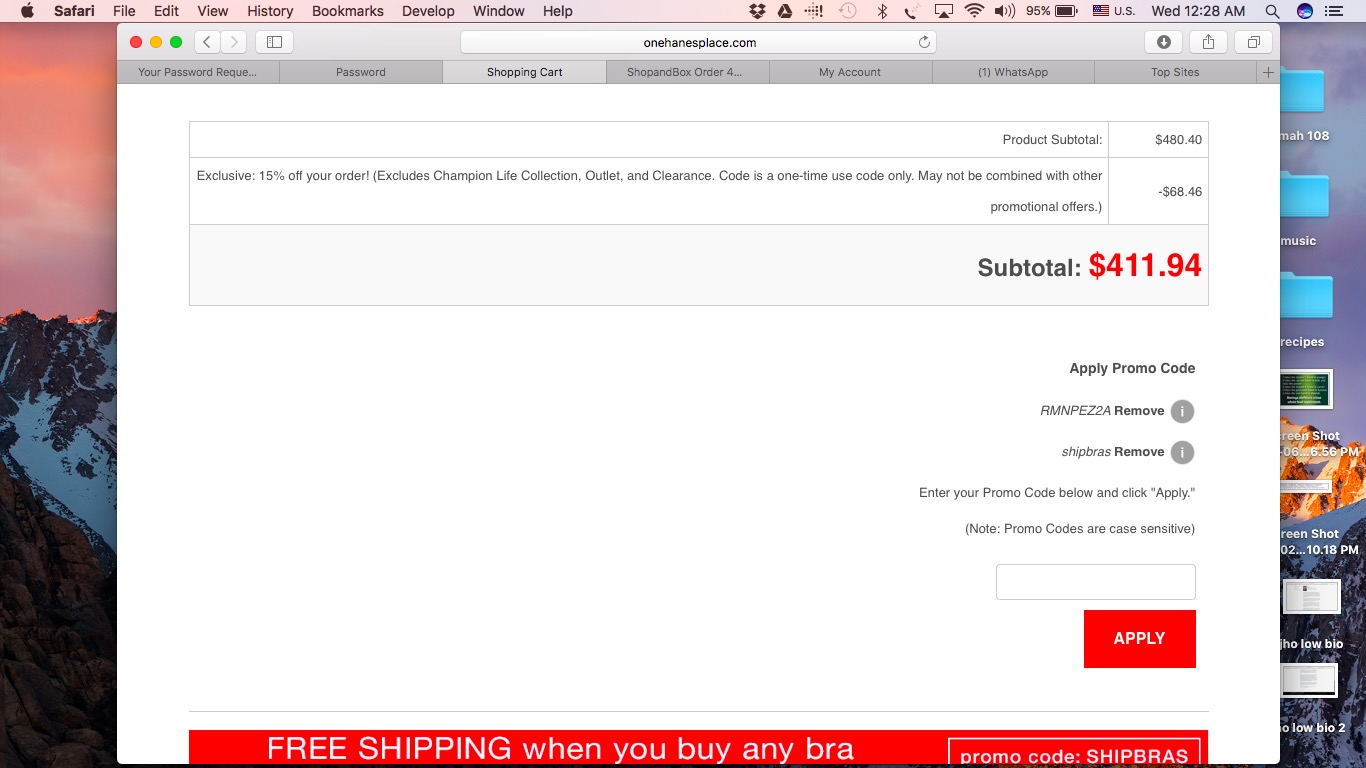This screenshot has width=1366, height=768.
Task: Open the View menu
Action: pyautogui.click(x=213, y=11)
